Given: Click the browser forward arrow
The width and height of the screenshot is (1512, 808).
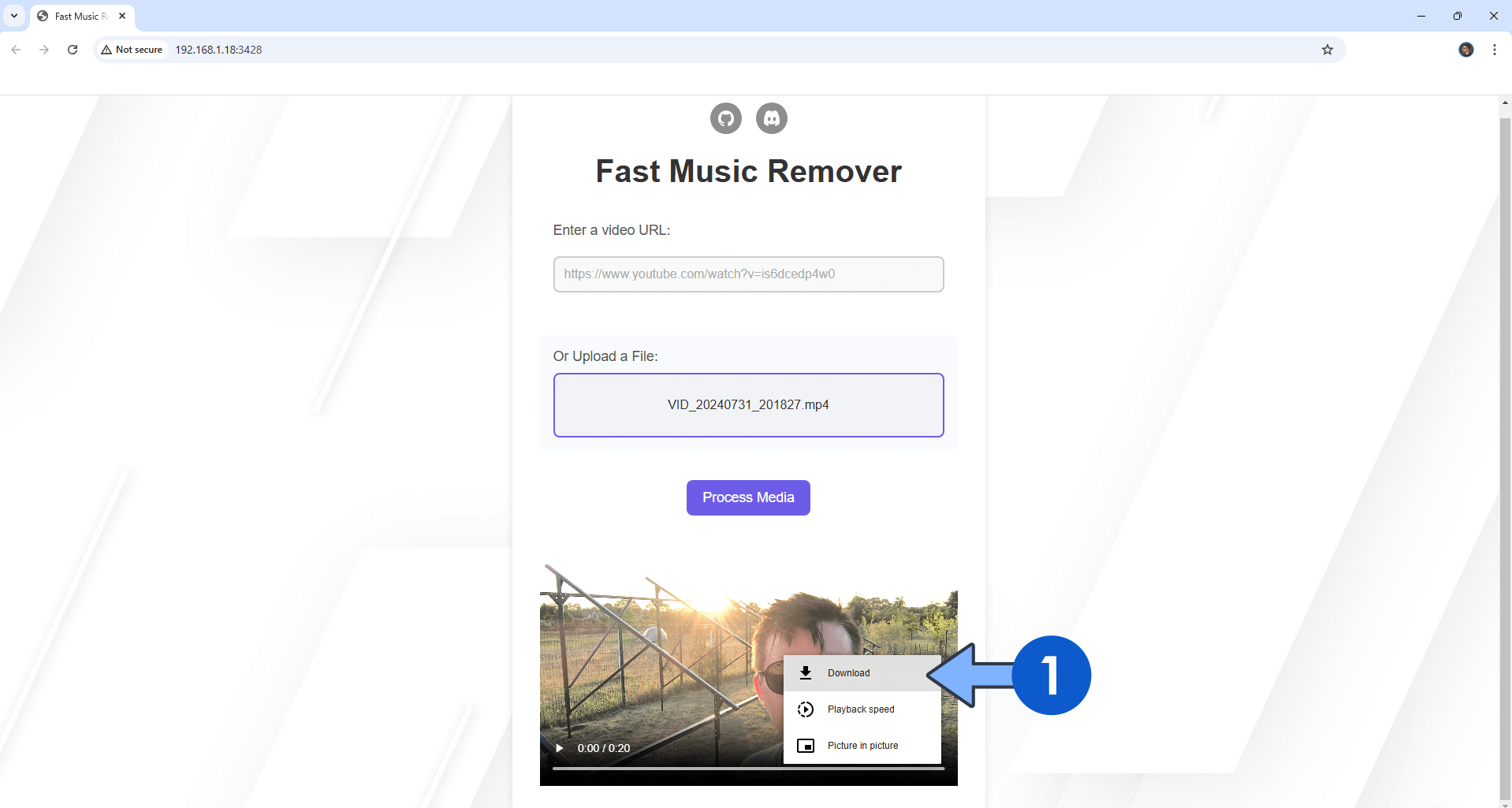Looking at the screenshot, I should click(44, 50).
